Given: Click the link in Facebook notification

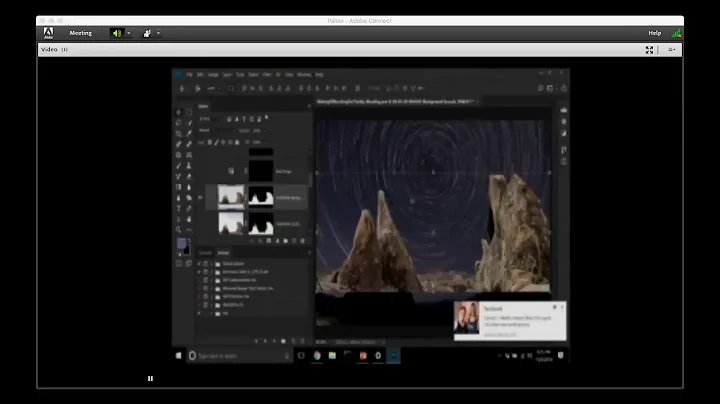Looking at the screenshot, I should coord(500,334).
